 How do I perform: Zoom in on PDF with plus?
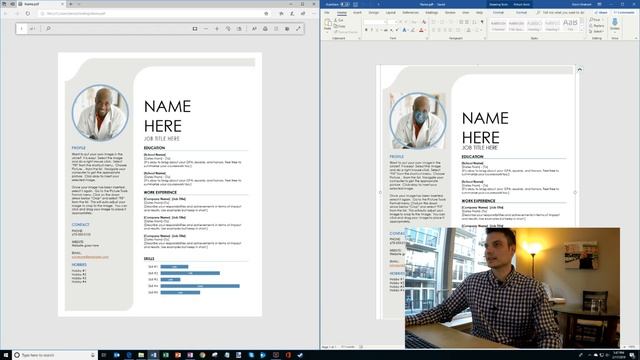[x=217, y=29]
